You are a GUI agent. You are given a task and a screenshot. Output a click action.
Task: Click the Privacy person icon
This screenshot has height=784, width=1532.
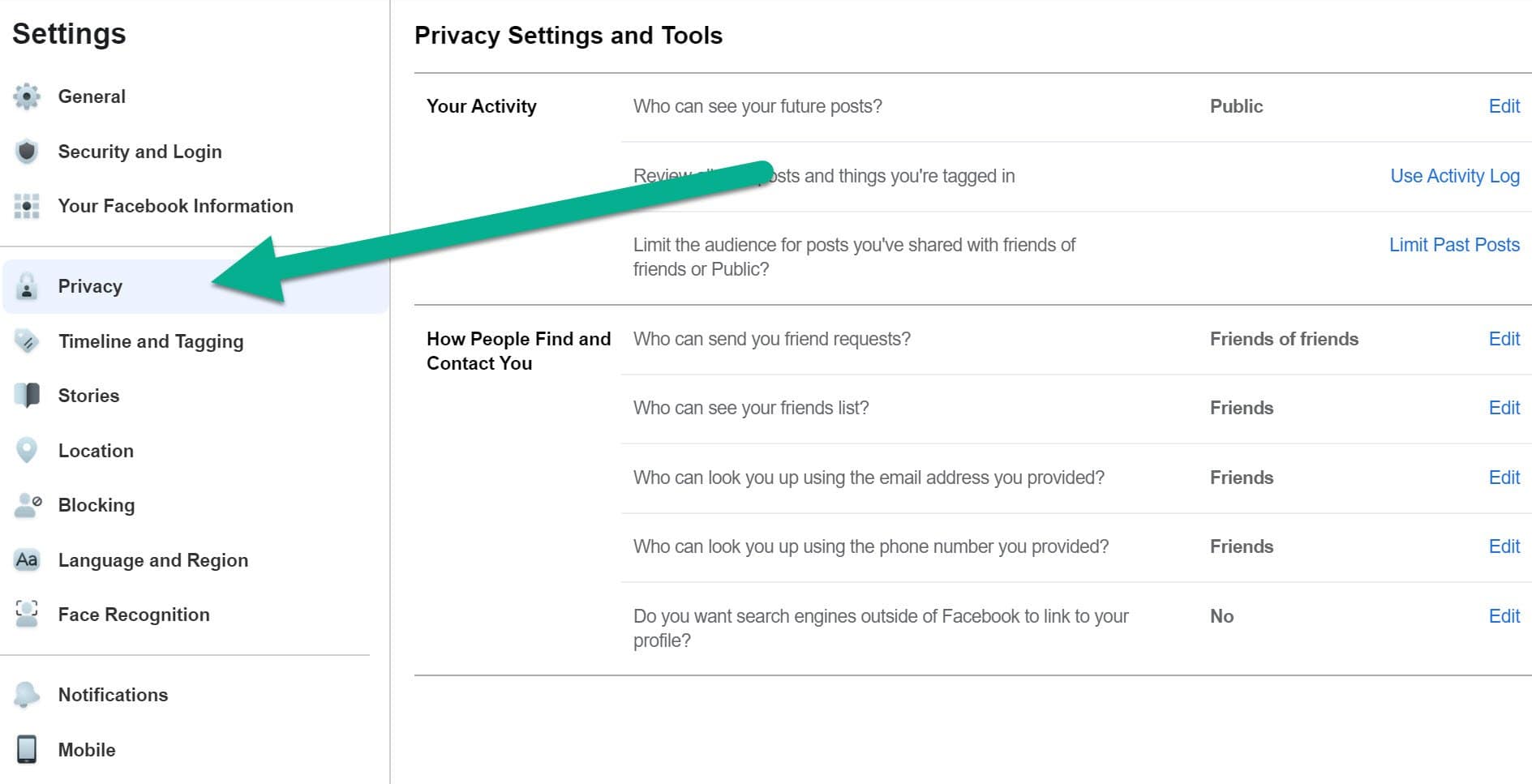click(27, 286)
